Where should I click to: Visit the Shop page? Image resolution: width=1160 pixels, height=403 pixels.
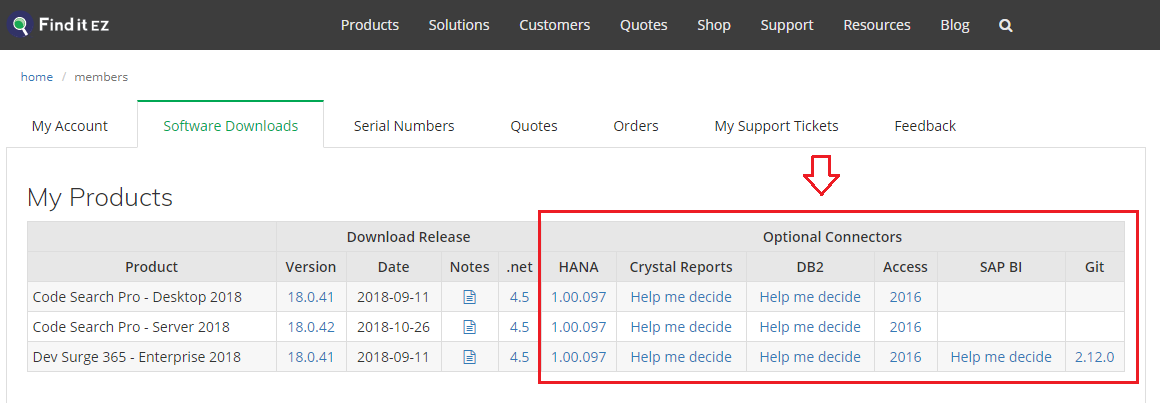(x=714, y=25)
